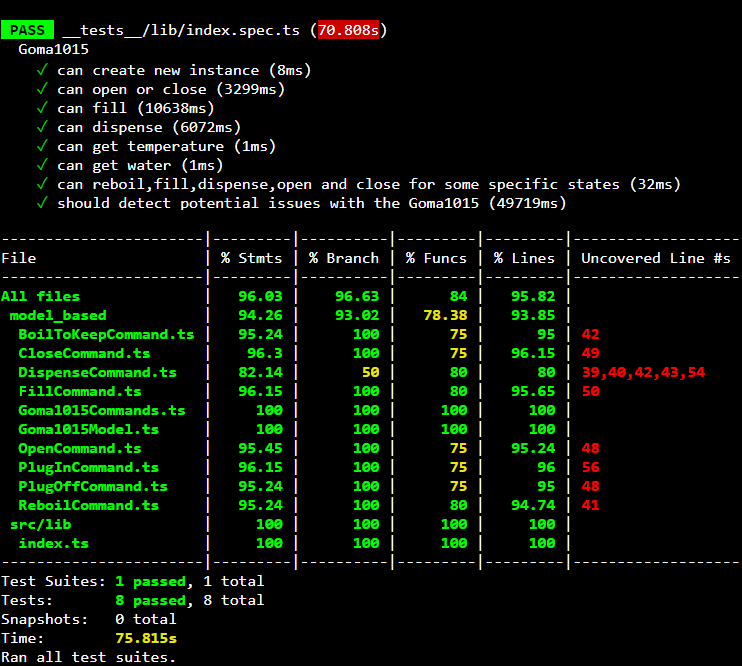The image size is (742, 666).
Task: Click the % Branch column header
Action: tap(344, 258)
